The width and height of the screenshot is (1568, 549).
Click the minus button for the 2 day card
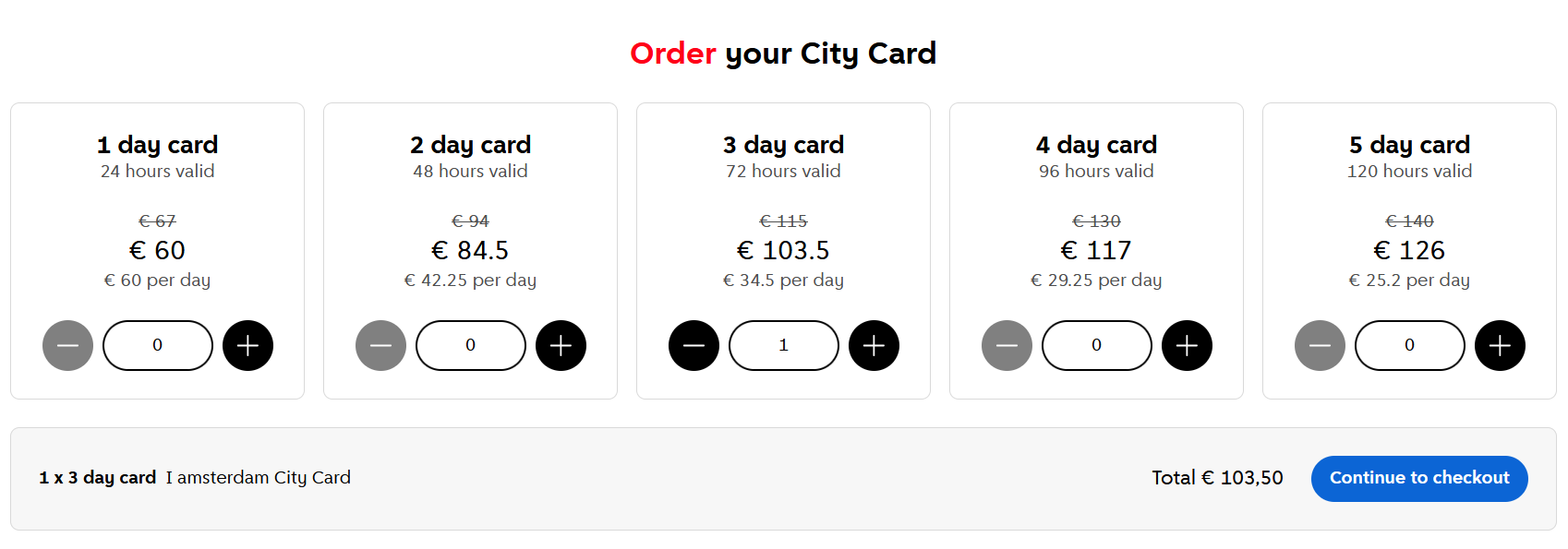click(x=380, y=345)
